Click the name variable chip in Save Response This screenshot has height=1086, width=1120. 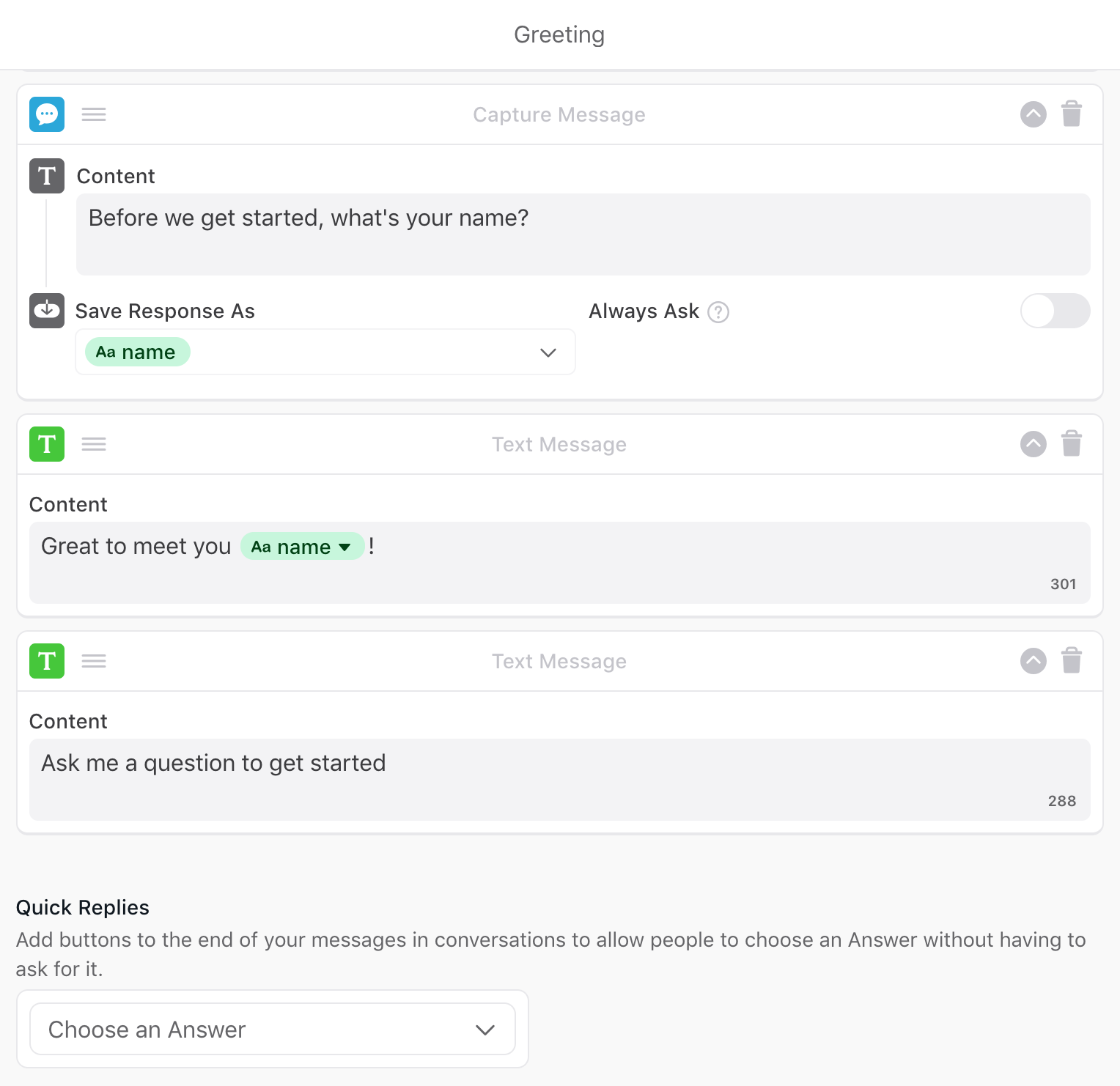coord(137,352)
